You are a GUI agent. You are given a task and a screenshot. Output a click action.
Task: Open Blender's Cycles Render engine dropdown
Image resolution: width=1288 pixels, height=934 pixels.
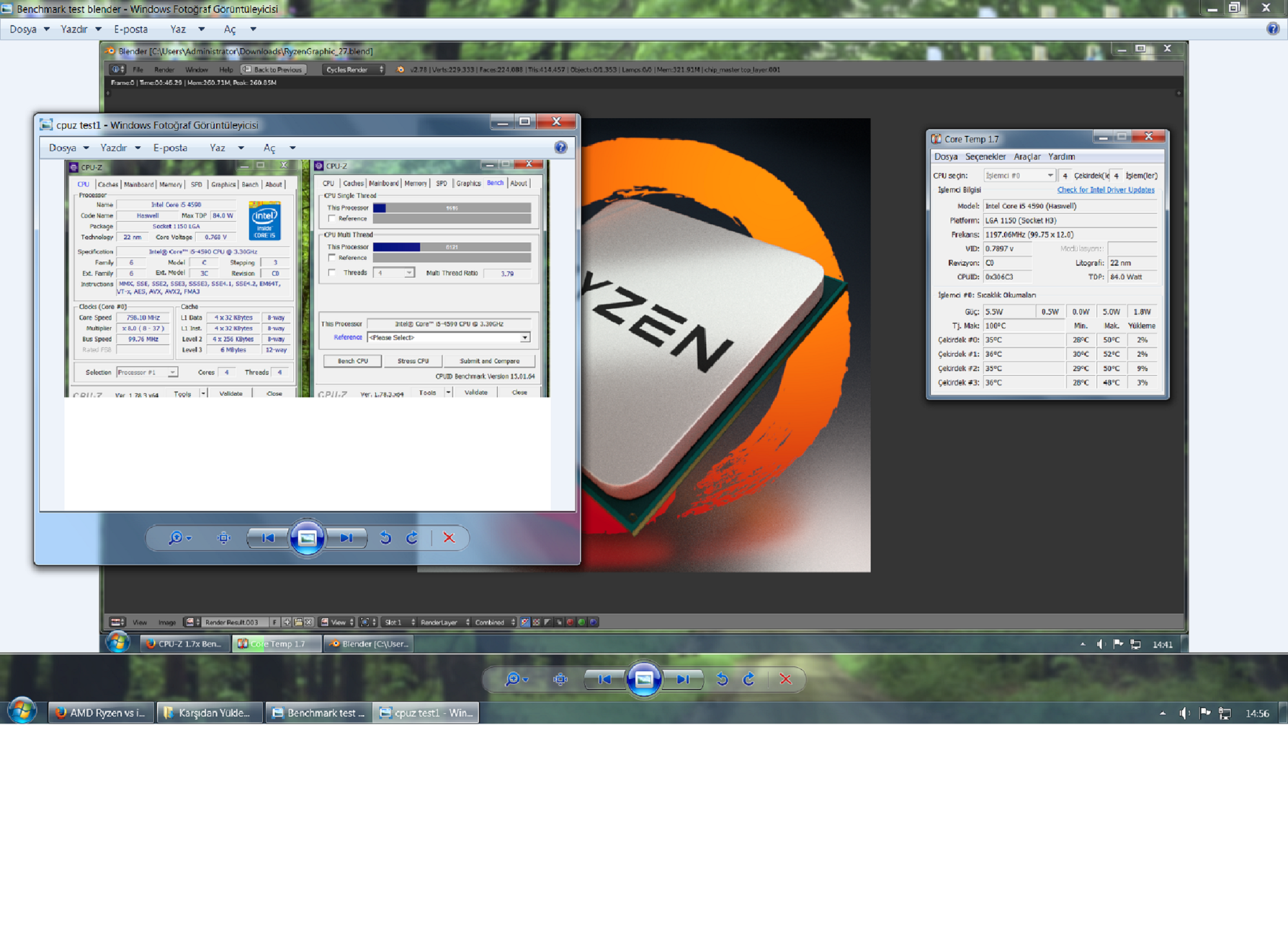[x=354, y=70]
